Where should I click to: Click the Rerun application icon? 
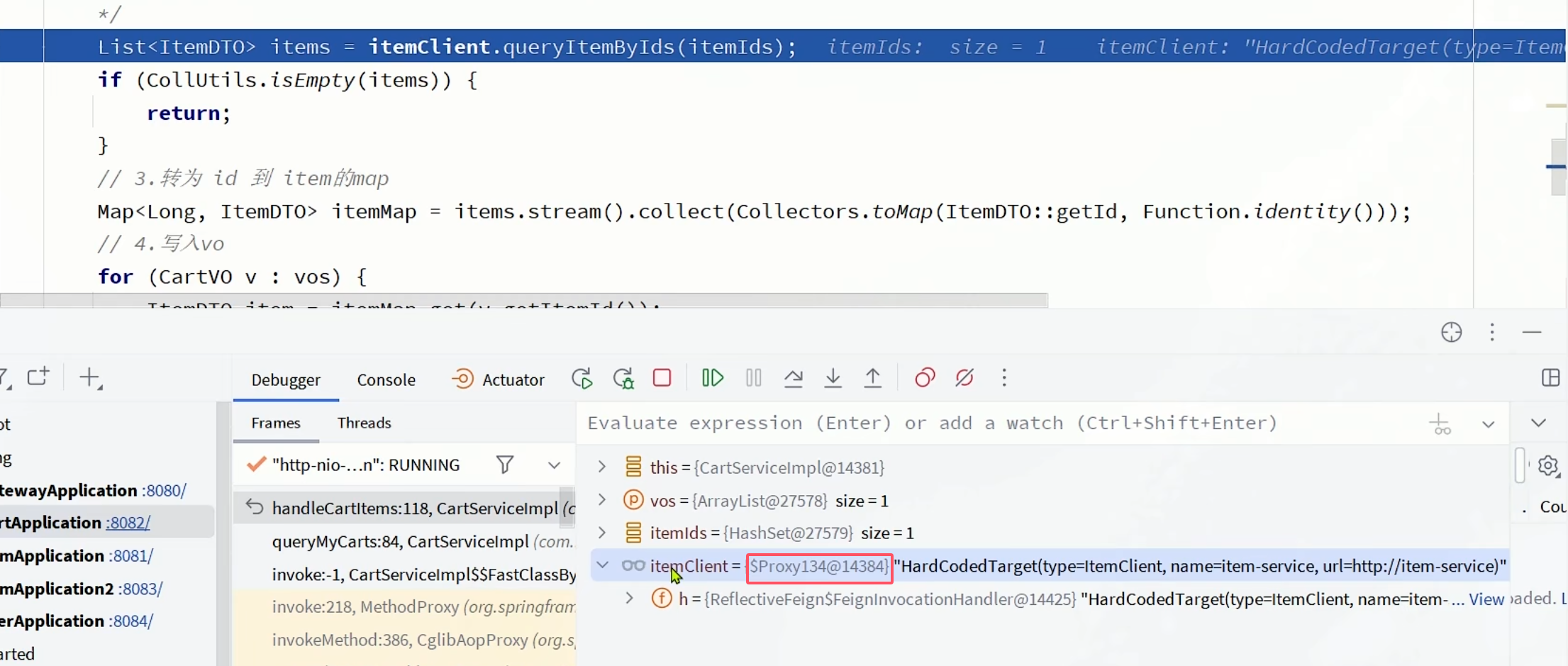coord(582,379)
